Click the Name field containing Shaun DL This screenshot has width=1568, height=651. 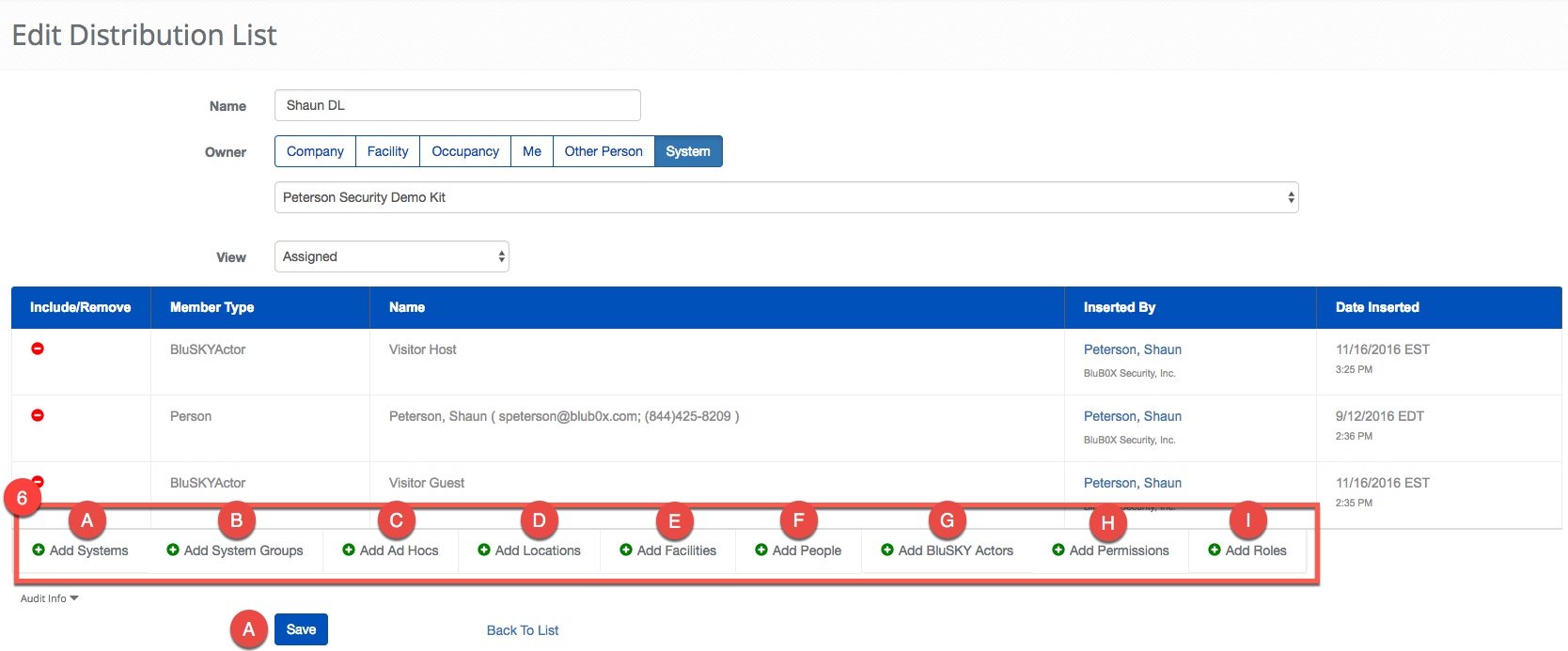click(457, 105)
